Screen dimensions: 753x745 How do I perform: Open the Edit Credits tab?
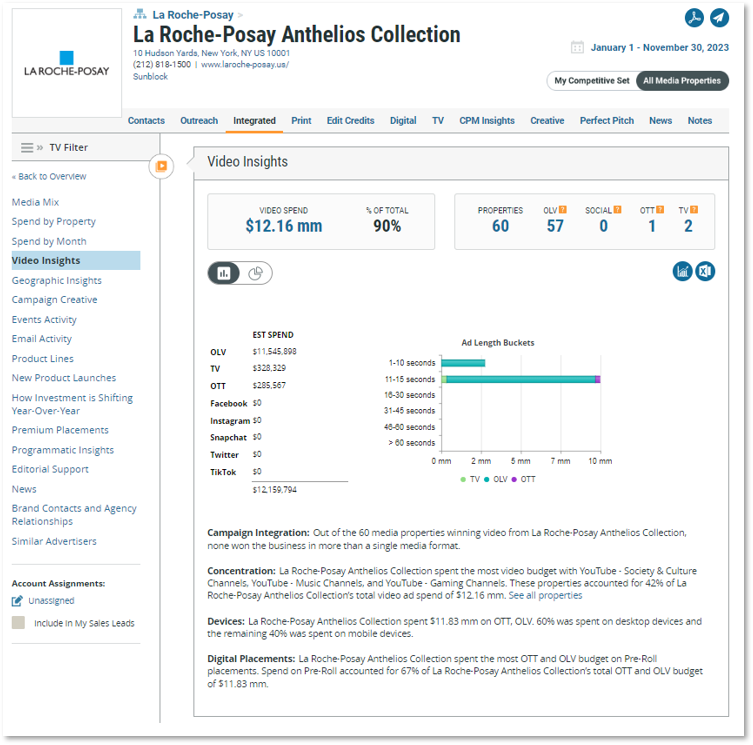click(350, 121)
